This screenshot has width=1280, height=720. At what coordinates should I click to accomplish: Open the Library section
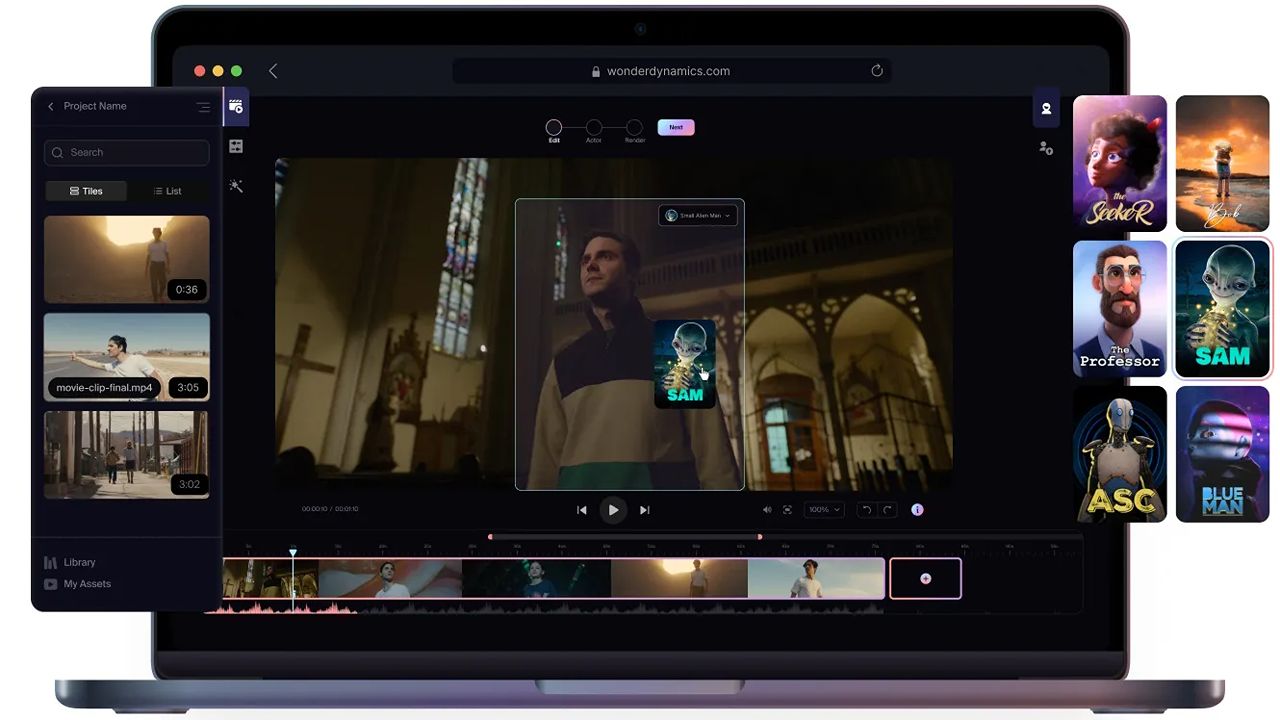pos(79,563)
